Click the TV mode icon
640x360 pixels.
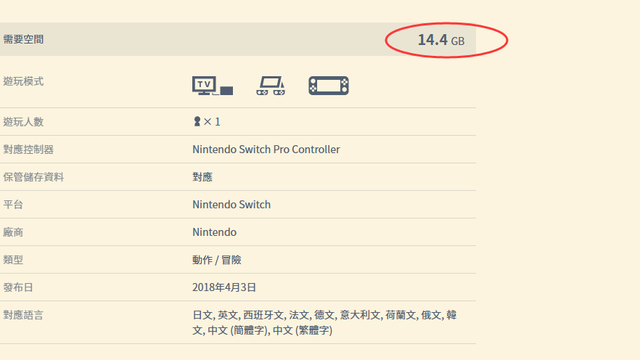(x=213, y=86)
